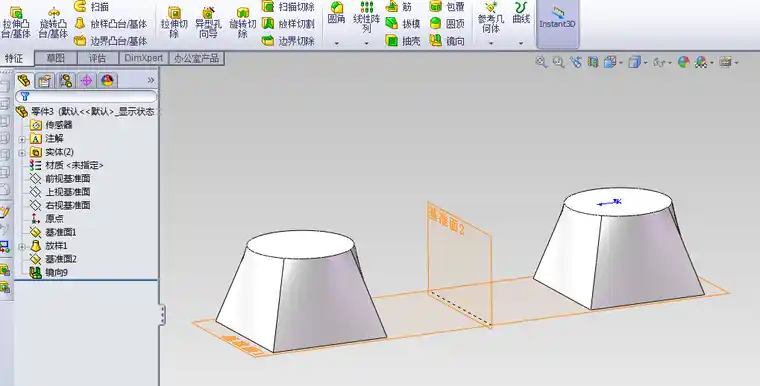Click the 筋 rib tool

[398, 6]
